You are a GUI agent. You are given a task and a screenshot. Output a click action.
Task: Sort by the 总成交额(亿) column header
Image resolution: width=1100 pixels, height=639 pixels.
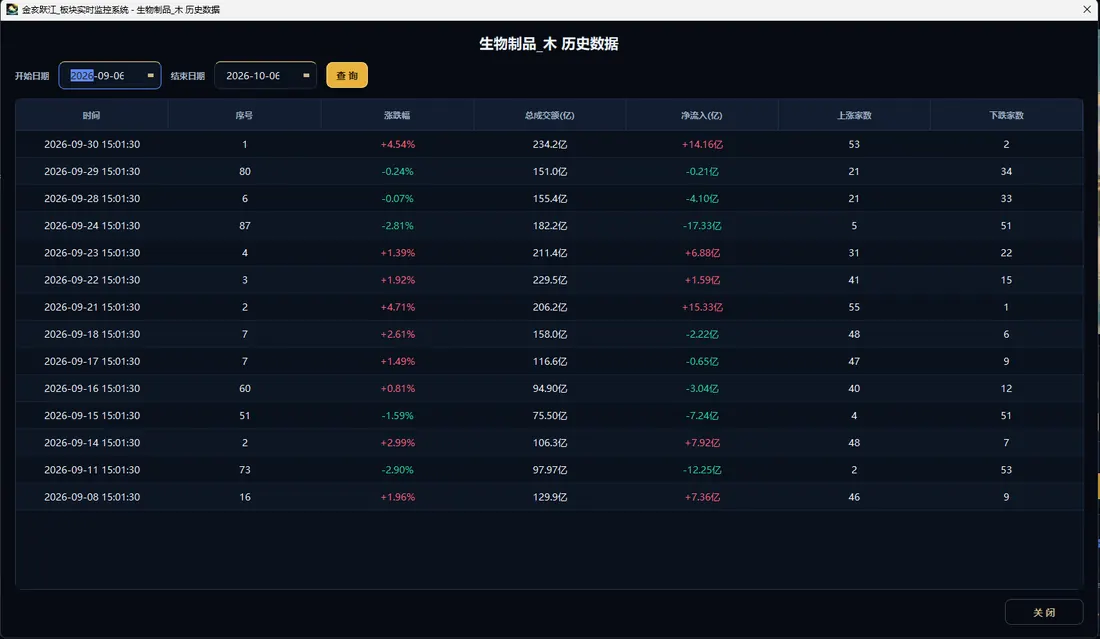click(549, 115)
